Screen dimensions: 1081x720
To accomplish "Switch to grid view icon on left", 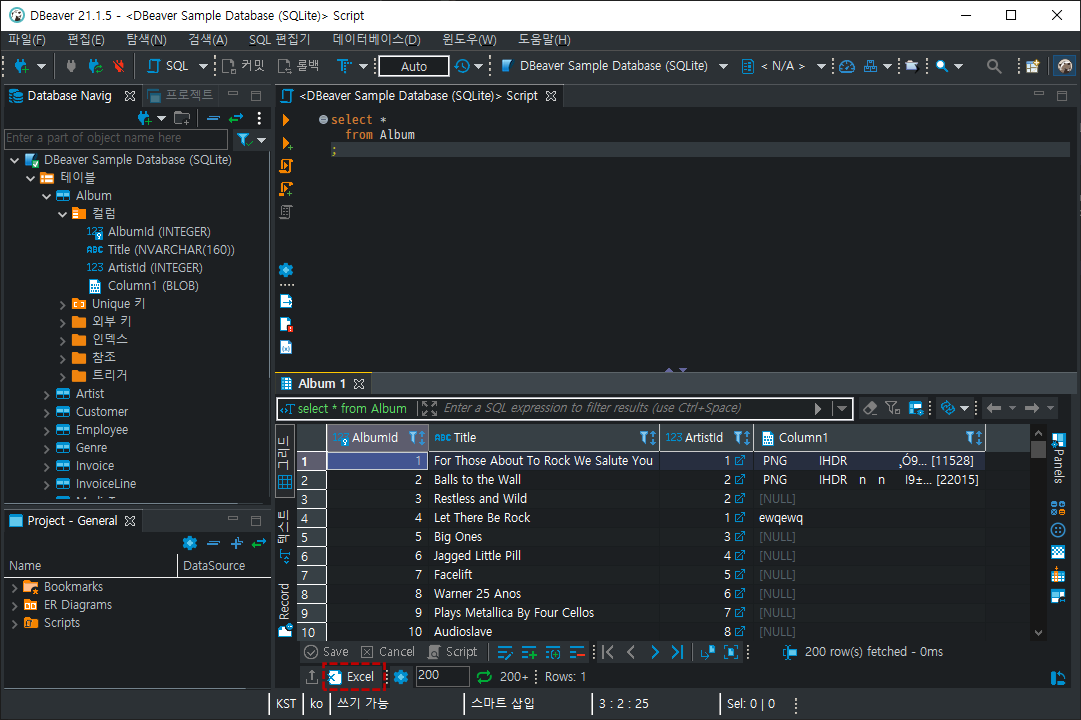I will [x=285, y=463].
